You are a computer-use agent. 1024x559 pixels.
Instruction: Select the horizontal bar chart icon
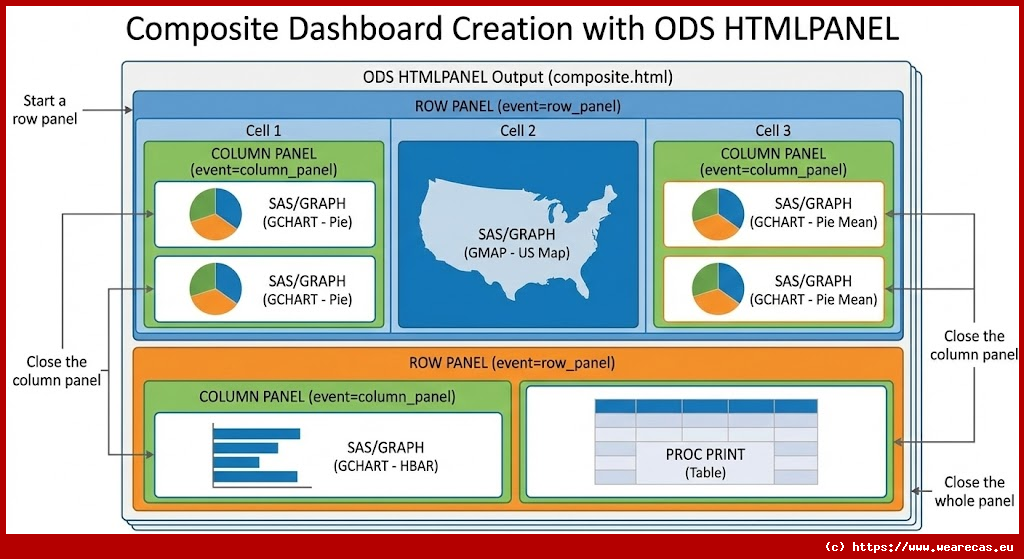[x=258, y=456]
